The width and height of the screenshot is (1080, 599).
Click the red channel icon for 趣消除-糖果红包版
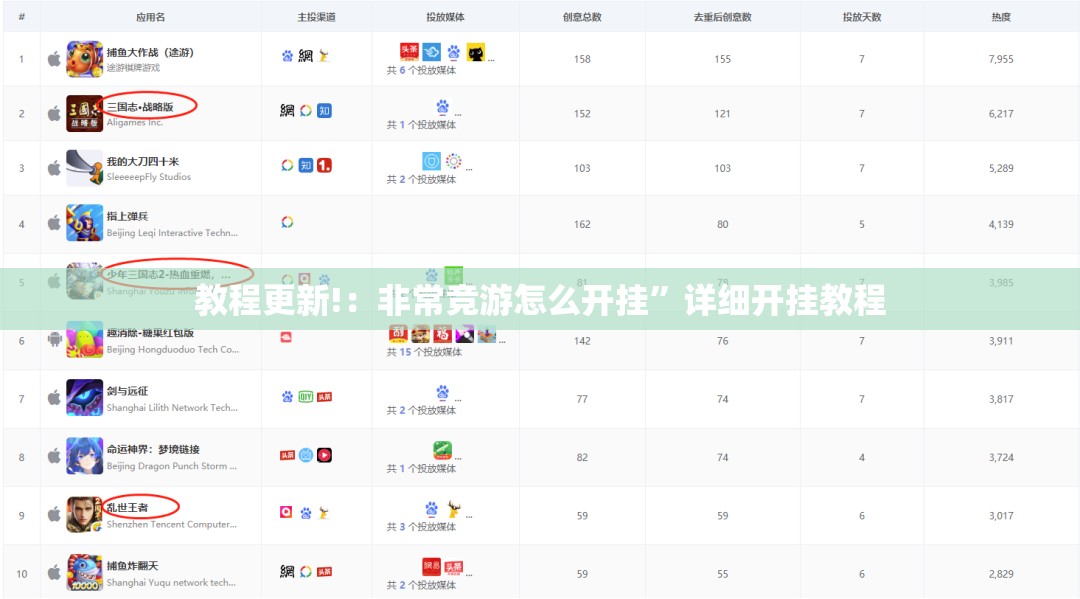(x=286, y=337)
